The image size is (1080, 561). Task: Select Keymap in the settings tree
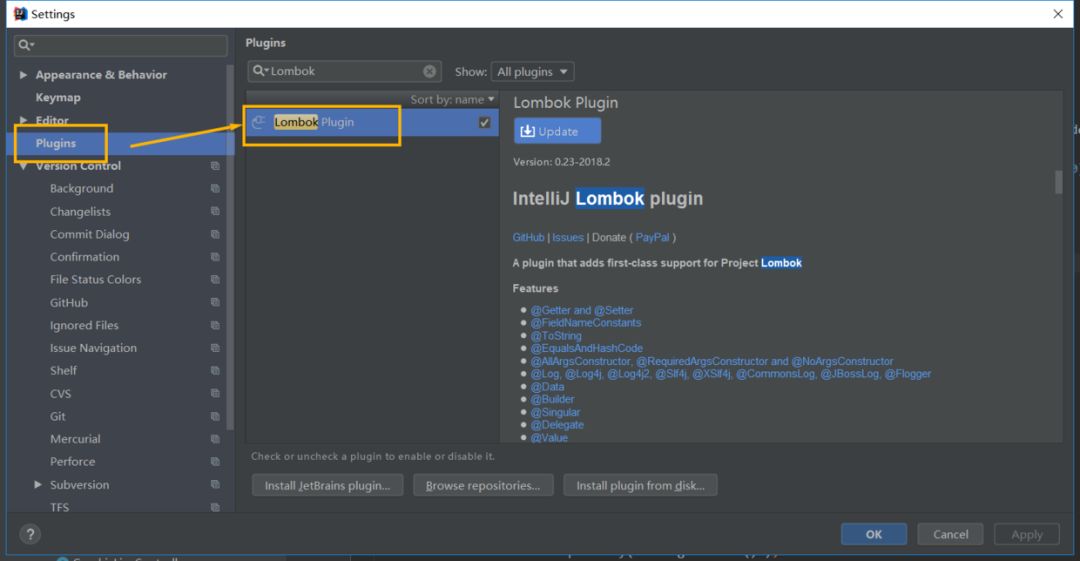coord(58,97)
